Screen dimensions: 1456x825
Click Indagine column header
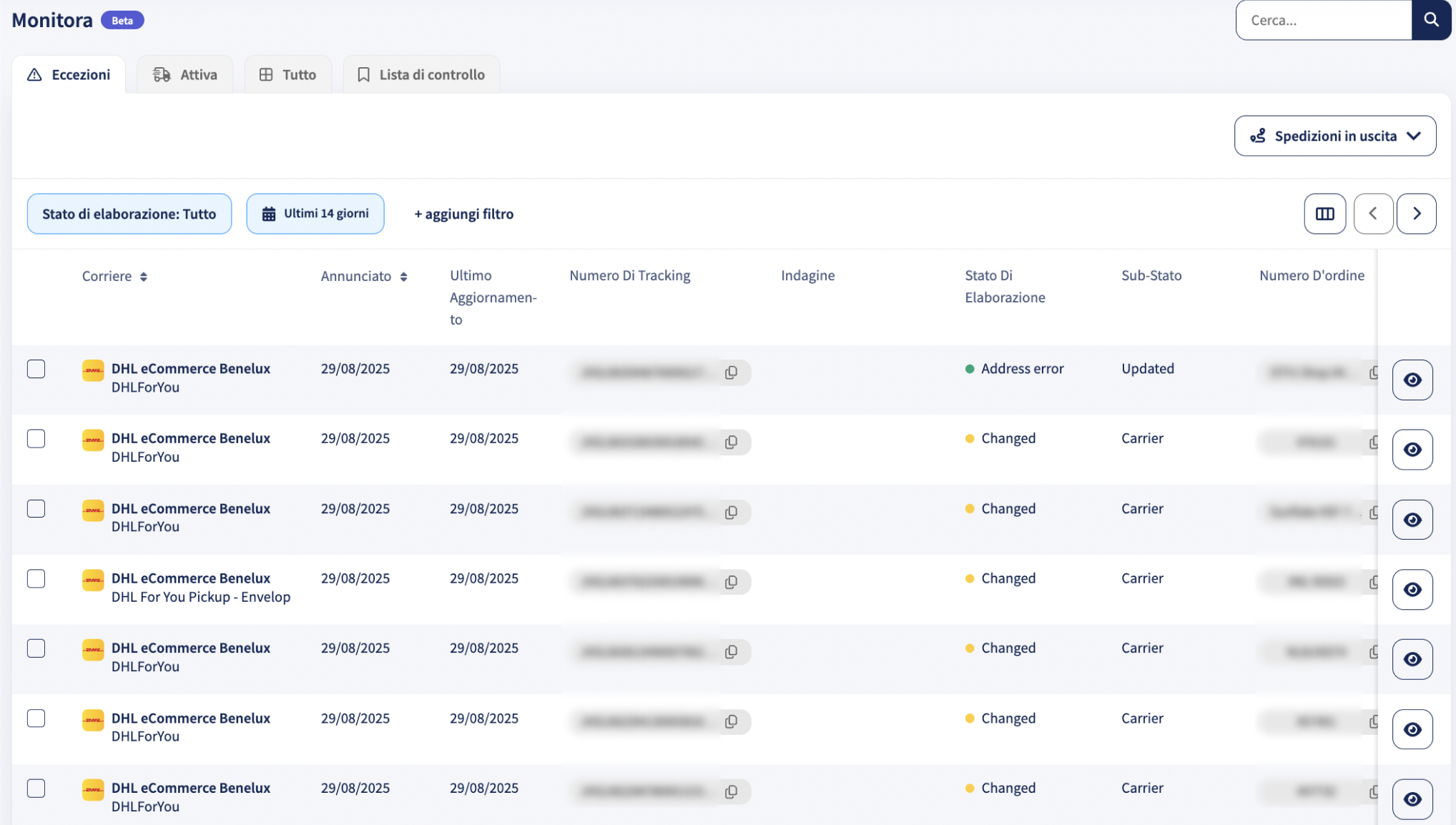(x=807, y=275)
